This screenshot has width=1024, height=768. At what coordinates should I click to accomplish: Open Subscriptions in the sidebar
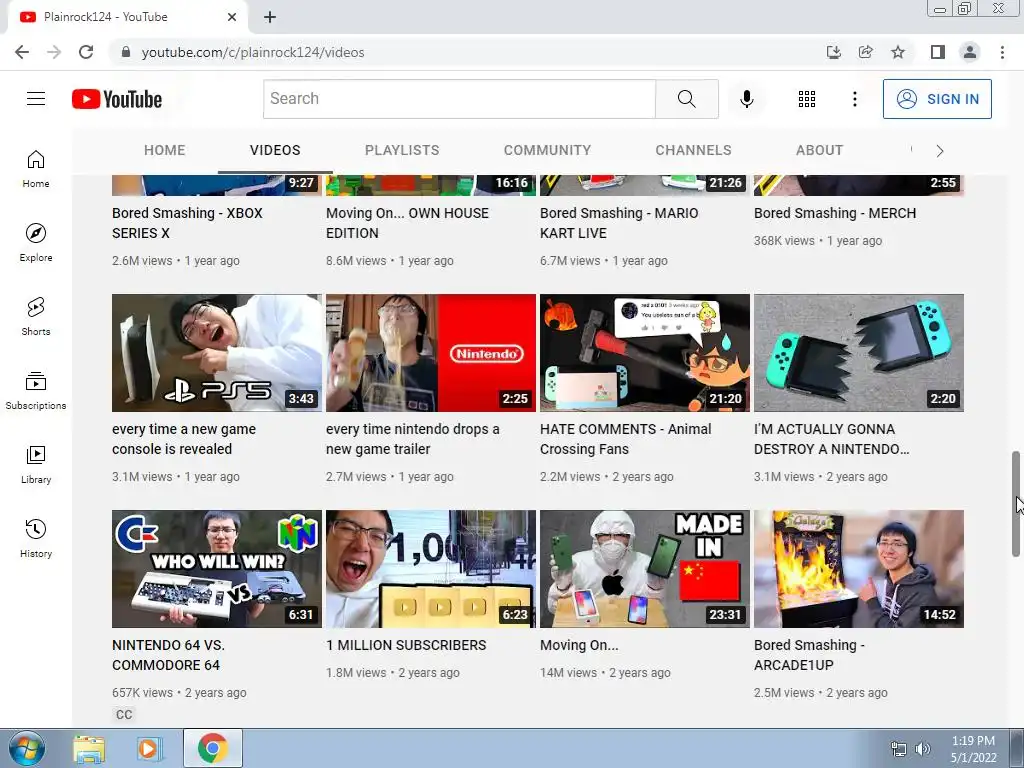pyautogui.click(x=36, y=391)
